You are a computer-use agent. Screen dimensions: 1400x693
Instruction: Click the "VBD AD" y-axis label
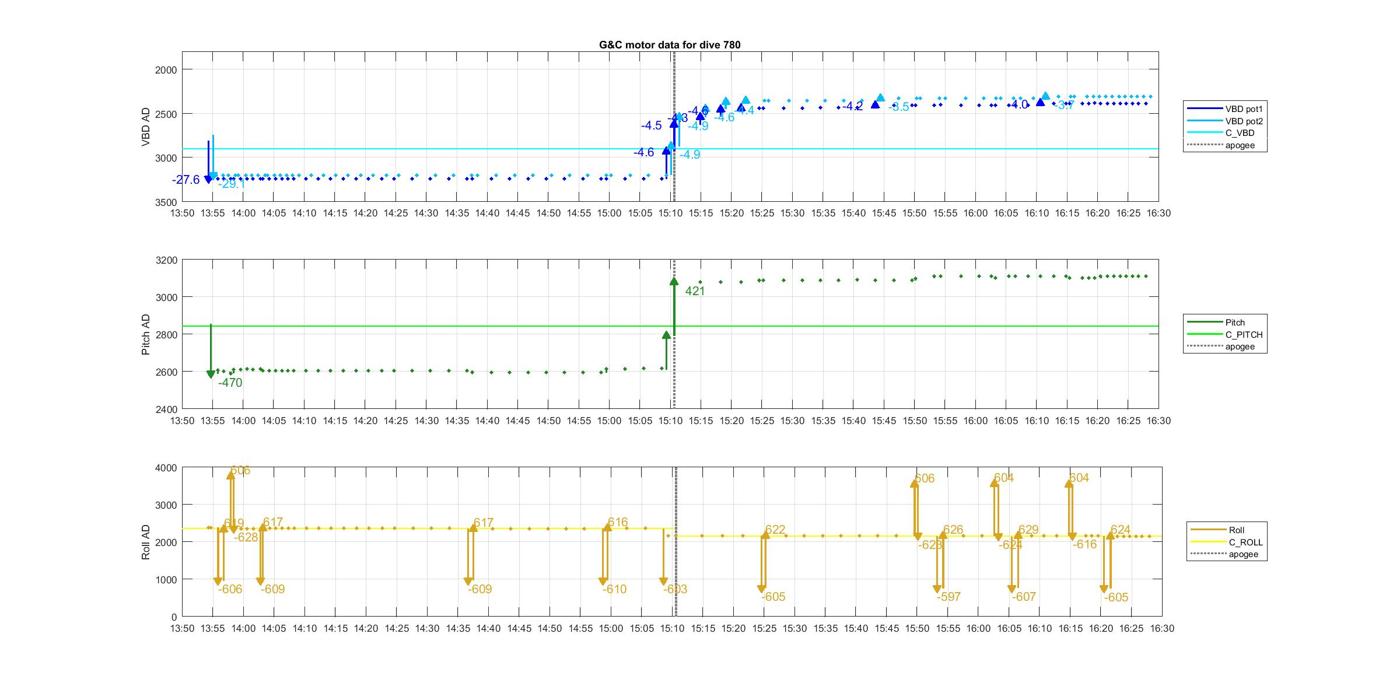click(x=145, y=128)
